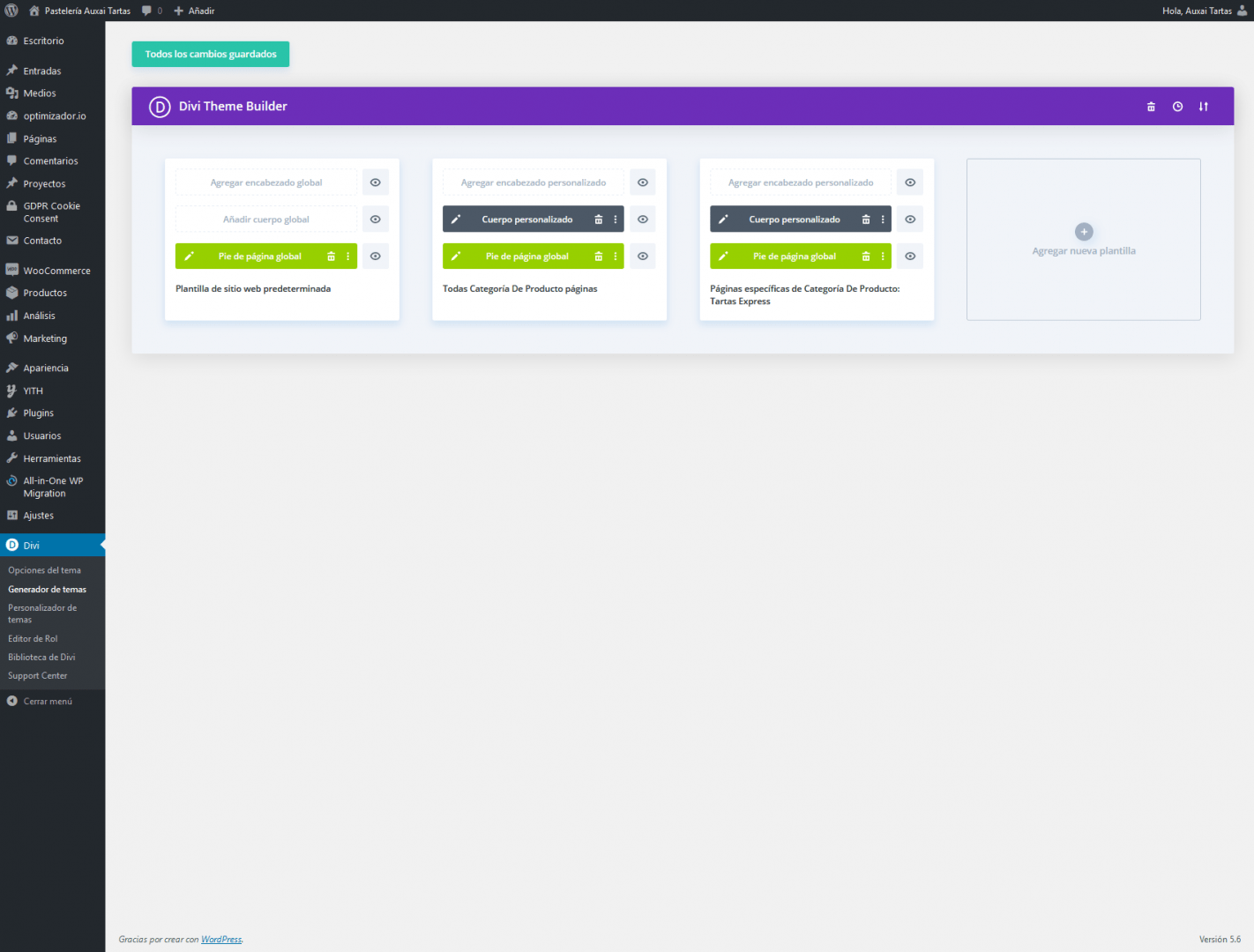Delete custom body in Todas Categoría template
The image size is (1254, 952).
tap(598, 219)
